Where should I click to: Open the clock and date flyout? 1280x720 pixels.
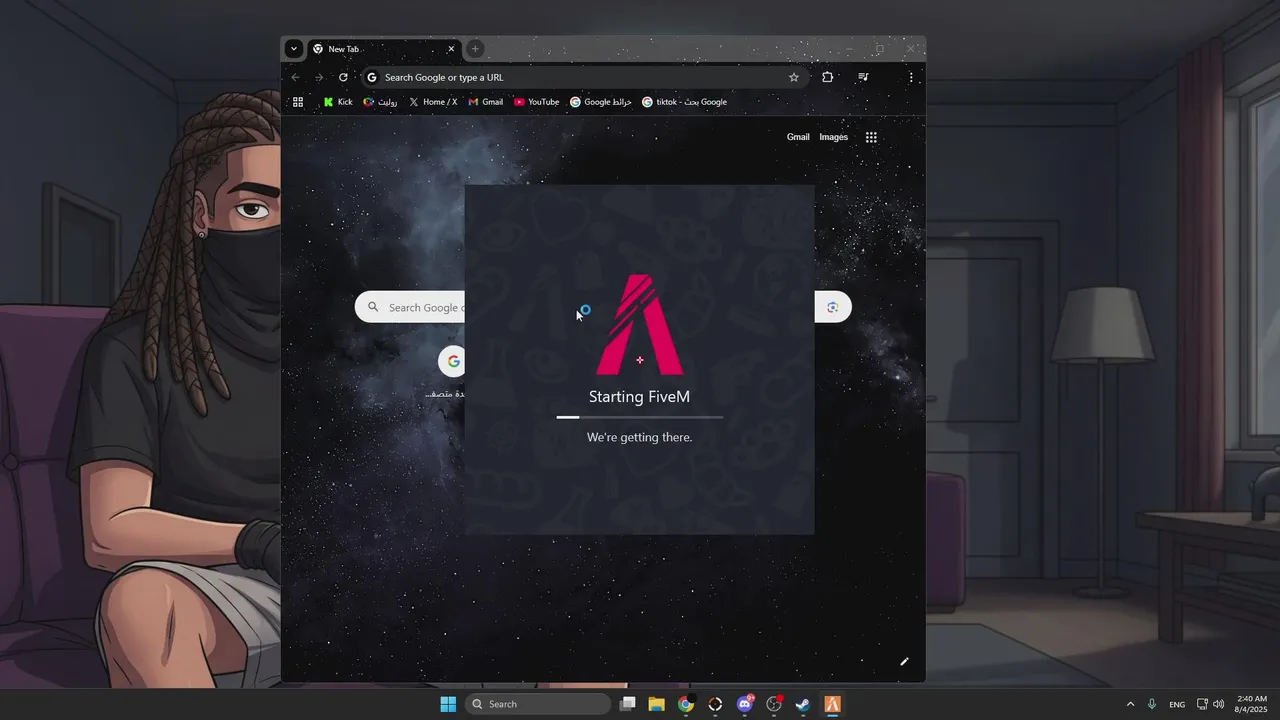click(1252, 704)
